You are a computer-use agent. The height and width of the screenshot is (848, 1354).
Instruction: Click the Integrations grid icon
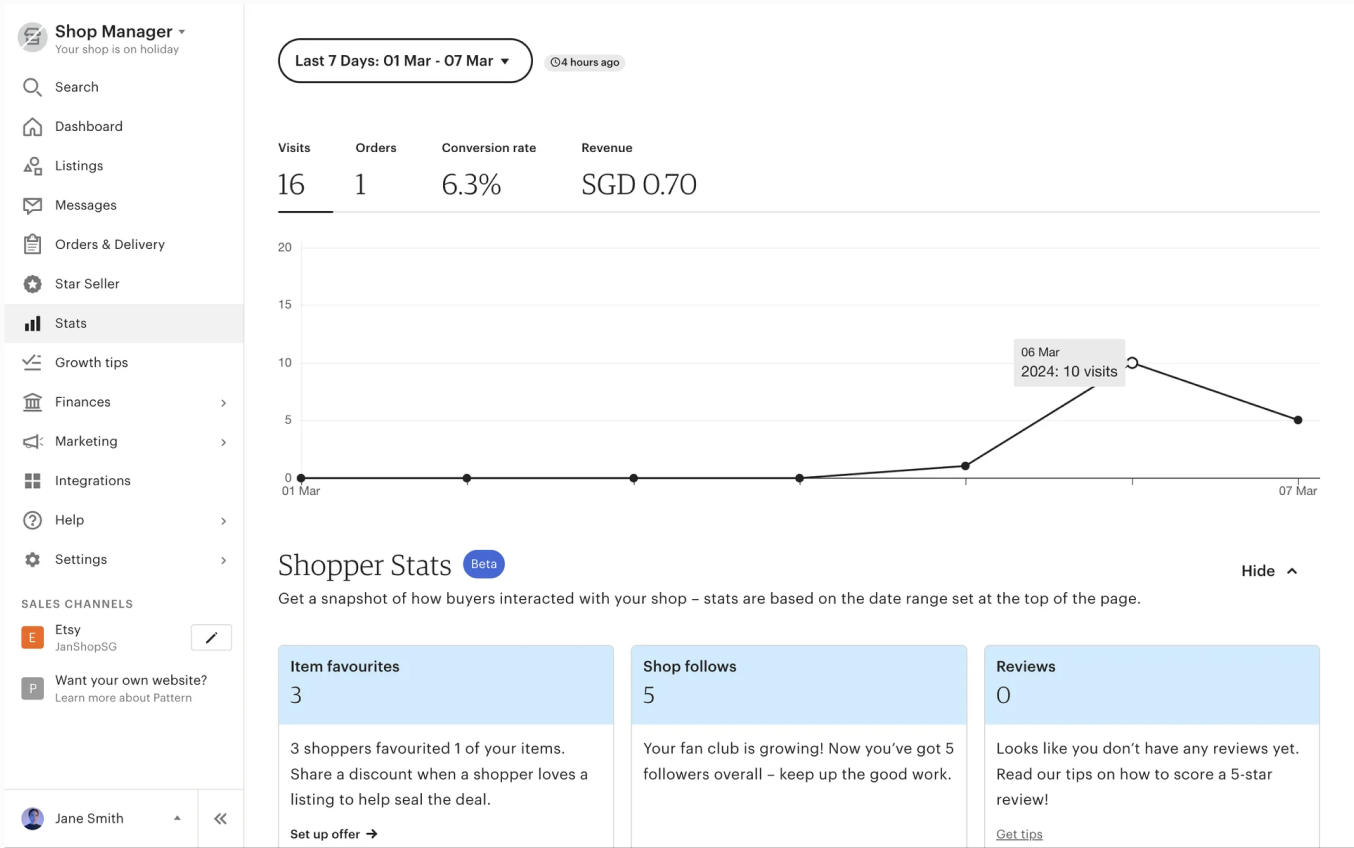point(33,481)
